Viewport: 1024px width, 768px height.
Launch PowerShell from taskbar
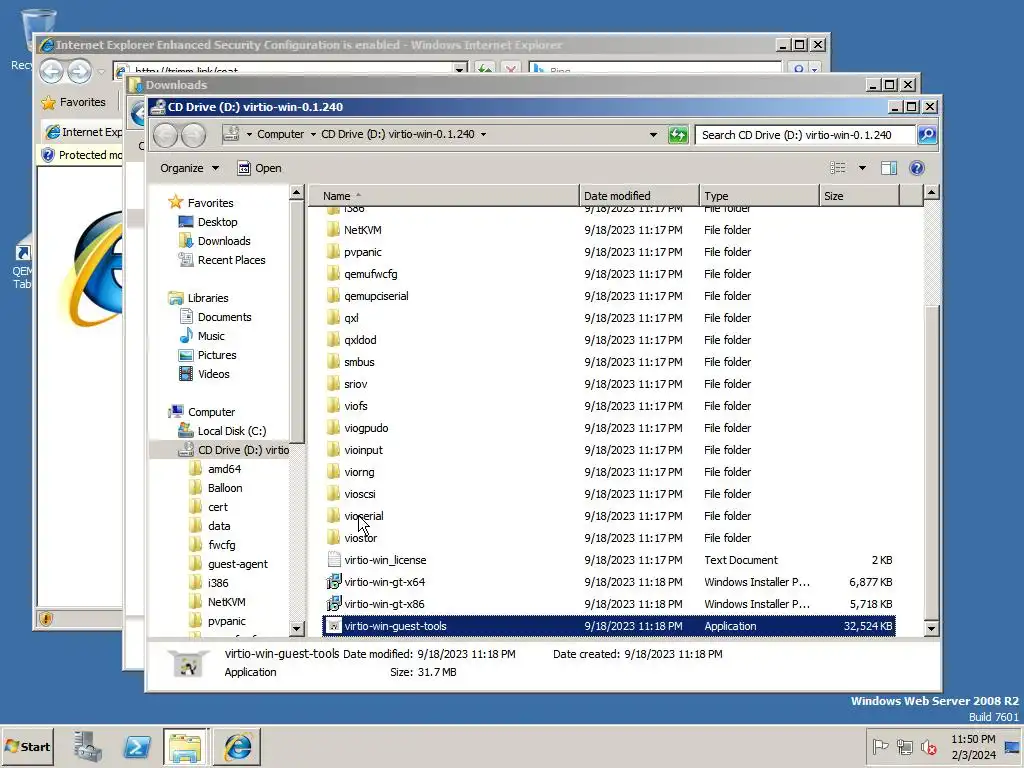(x=136, y=746)
